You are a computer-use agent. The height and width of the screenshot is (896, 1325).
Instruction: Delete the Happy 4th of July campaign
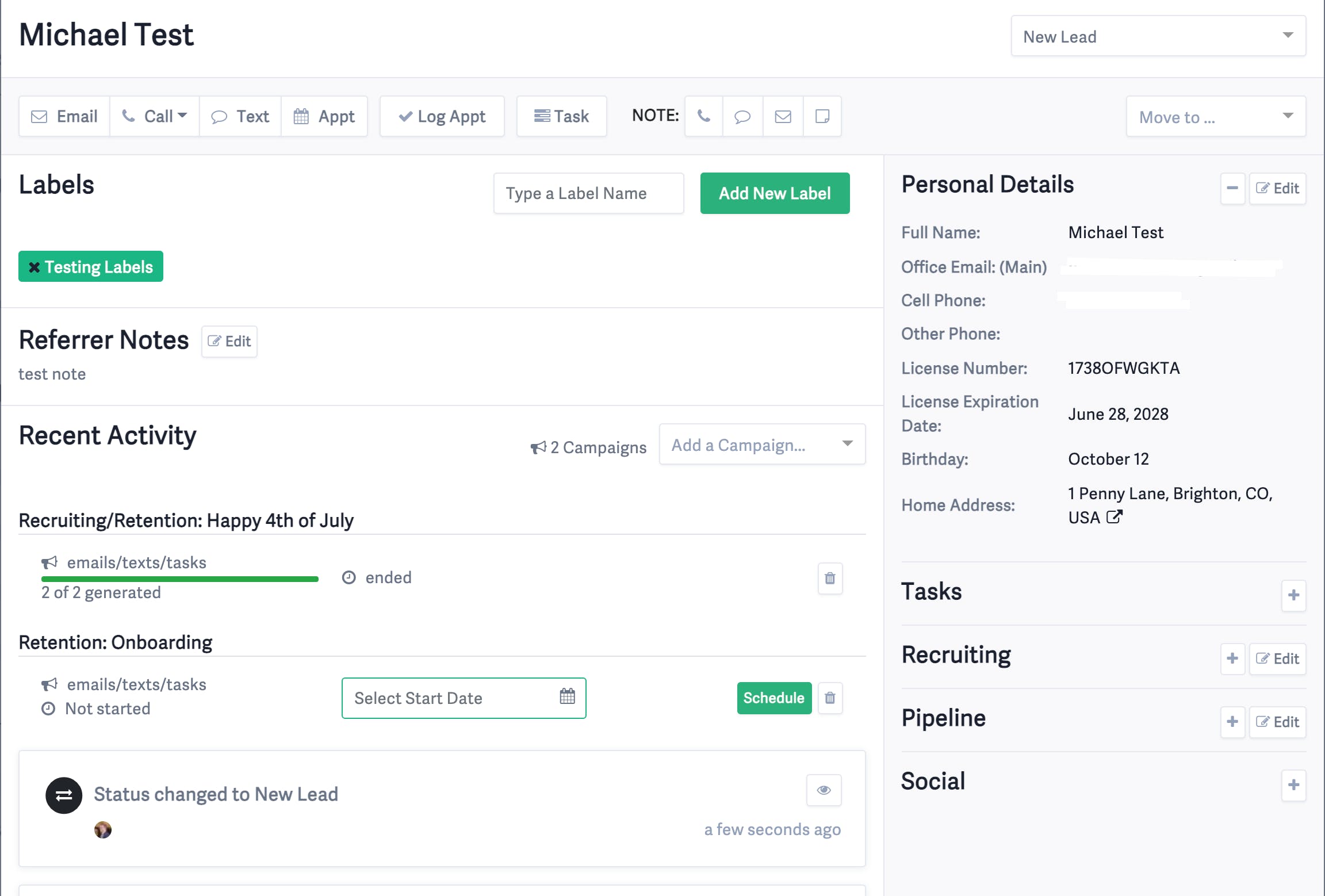click(x=830, y=578)
